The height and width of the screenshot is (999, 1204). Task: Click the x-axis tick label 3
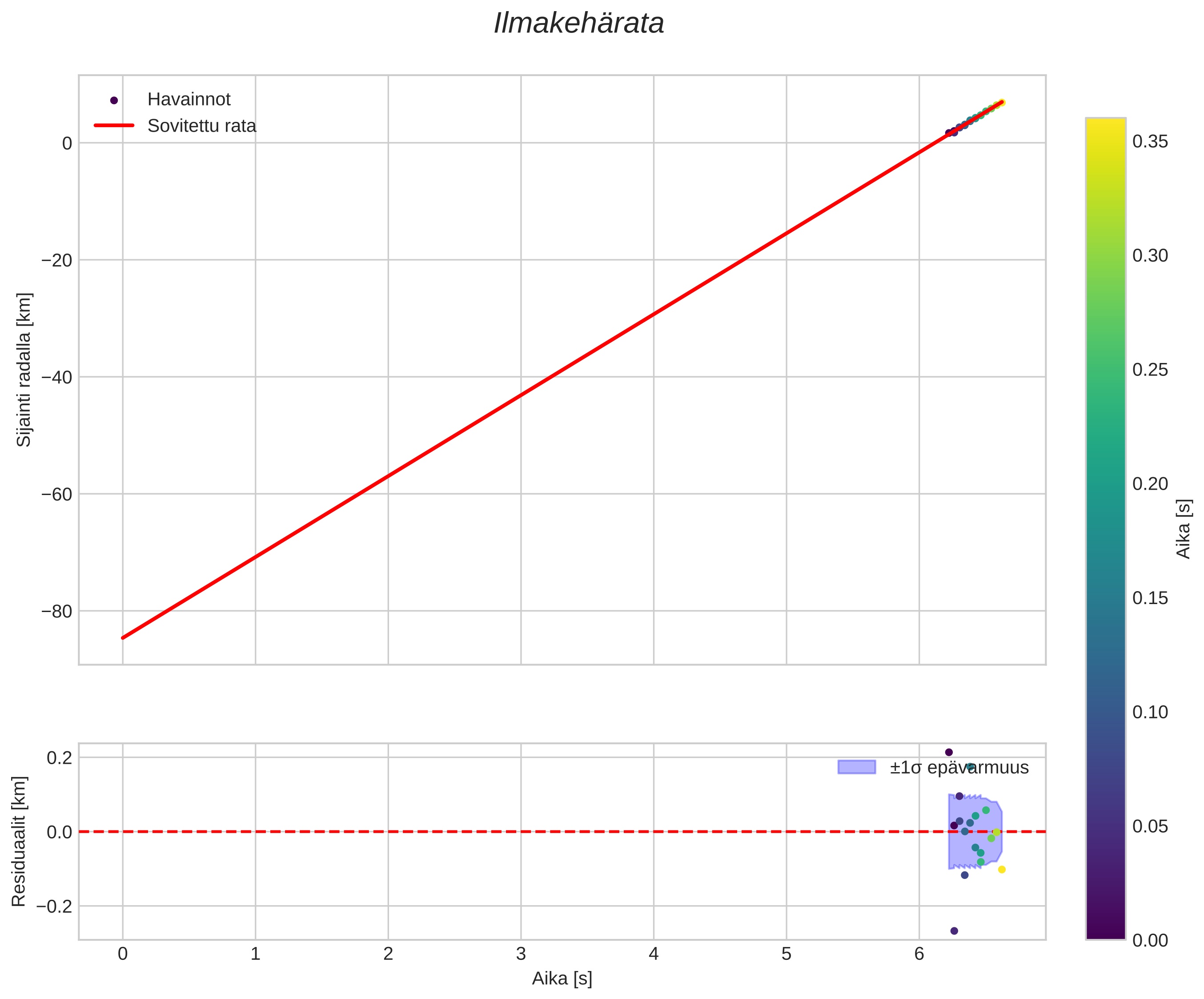[521, 954]
